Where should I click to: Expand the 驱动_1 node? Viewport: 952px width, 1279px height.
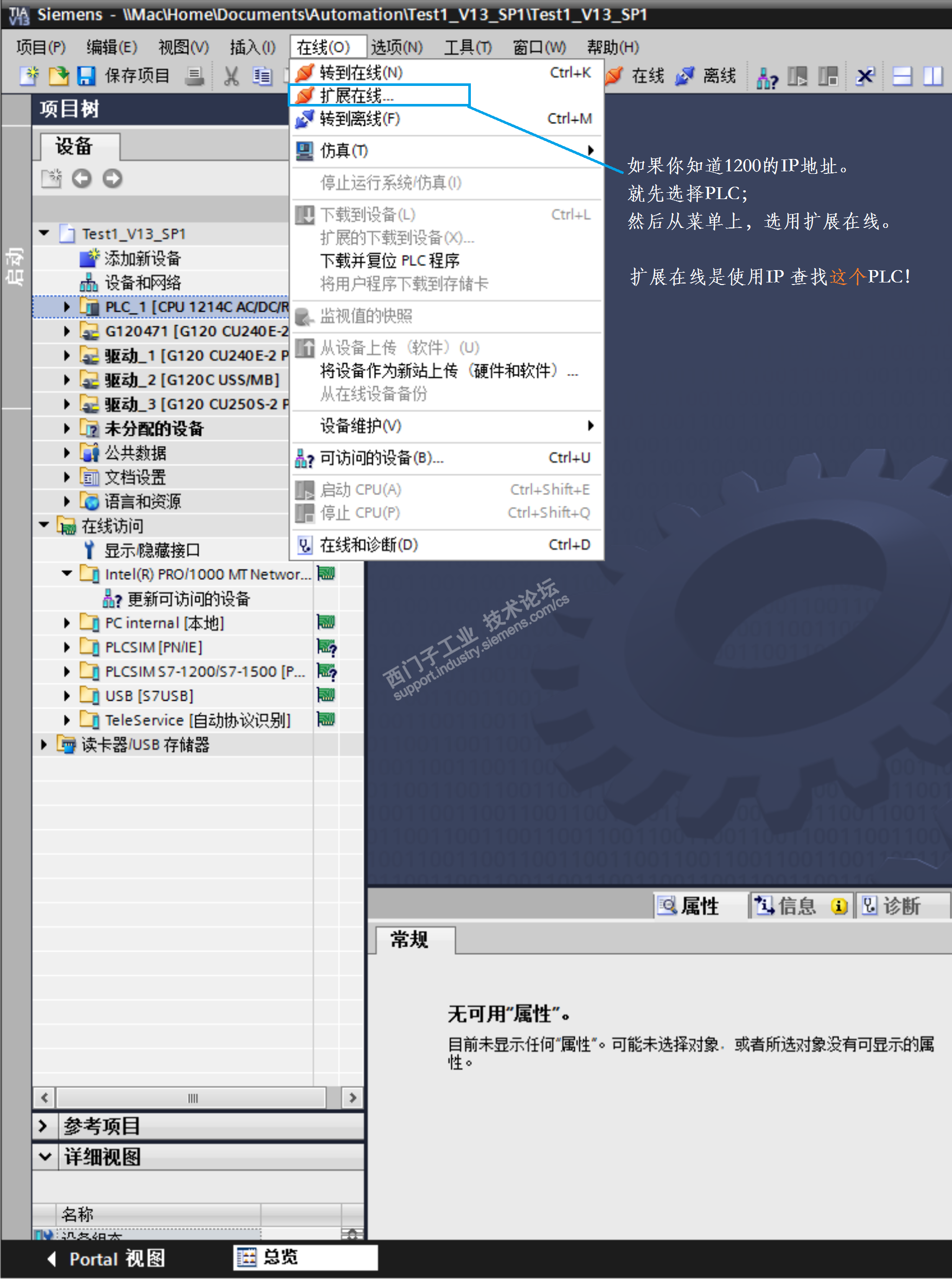[x=67, y=356]
